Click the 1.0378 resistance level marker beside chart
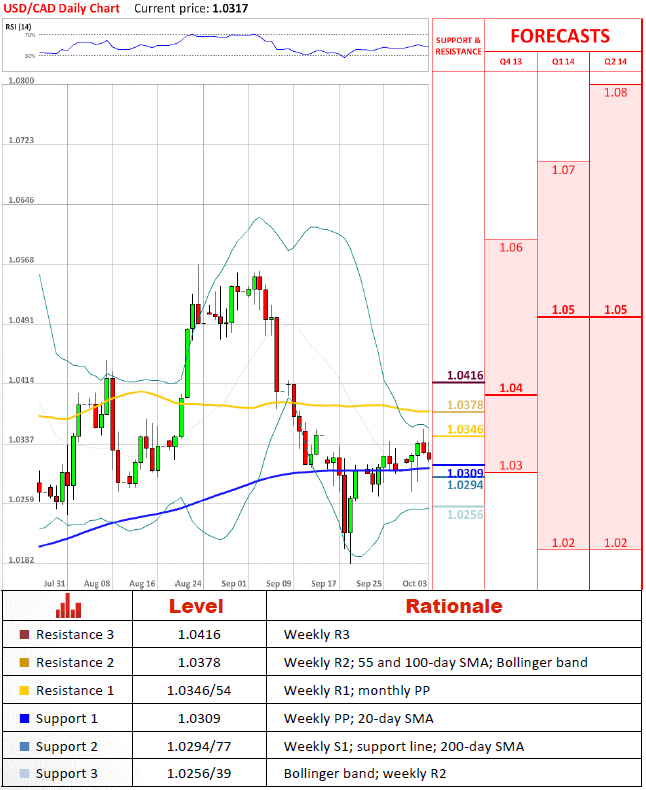 pos(465,405)
